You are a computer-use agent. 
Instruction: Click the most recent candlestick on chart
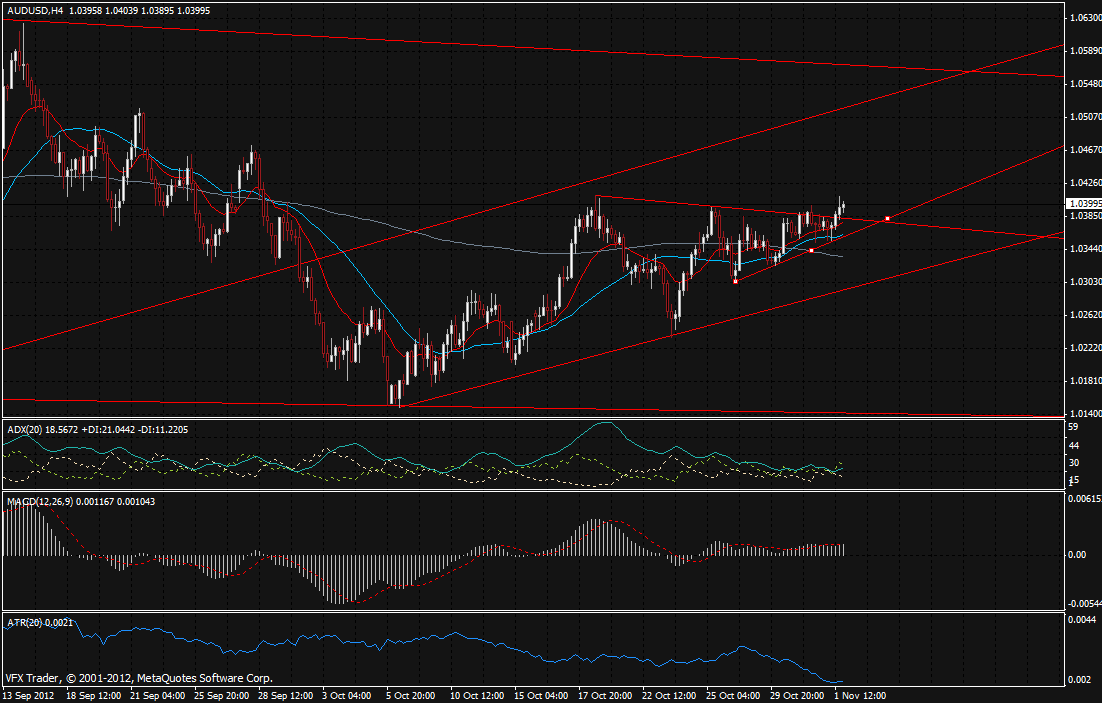point(843,207)
